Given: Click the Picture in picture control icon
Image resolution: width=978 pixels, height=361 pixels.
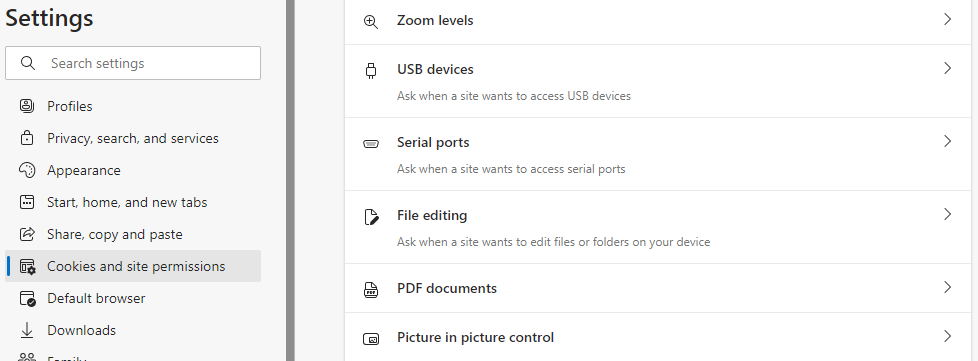Looking at the screenshot, I should [x=370, y=339].
